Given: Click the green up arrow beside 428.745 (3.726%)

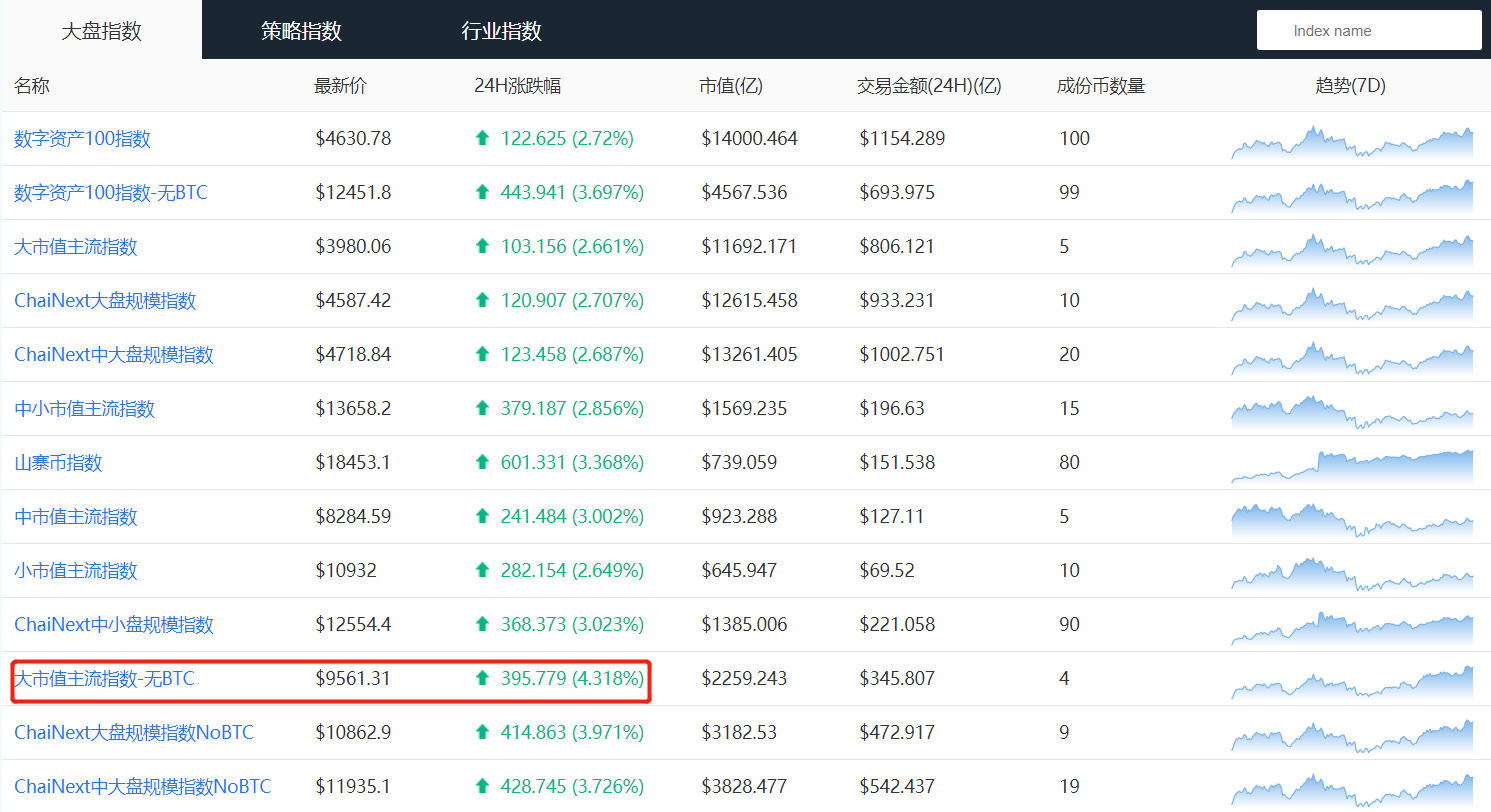Looking at the screenshot, I should coord(483,786).
